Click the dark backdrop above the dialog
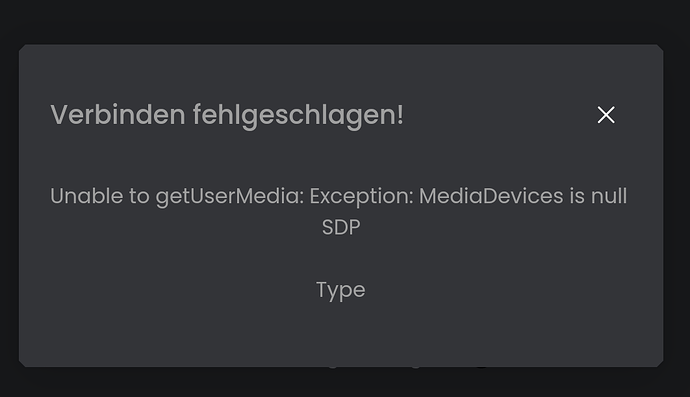This screenshot has width=690, height=397. [x=345, y=21]
